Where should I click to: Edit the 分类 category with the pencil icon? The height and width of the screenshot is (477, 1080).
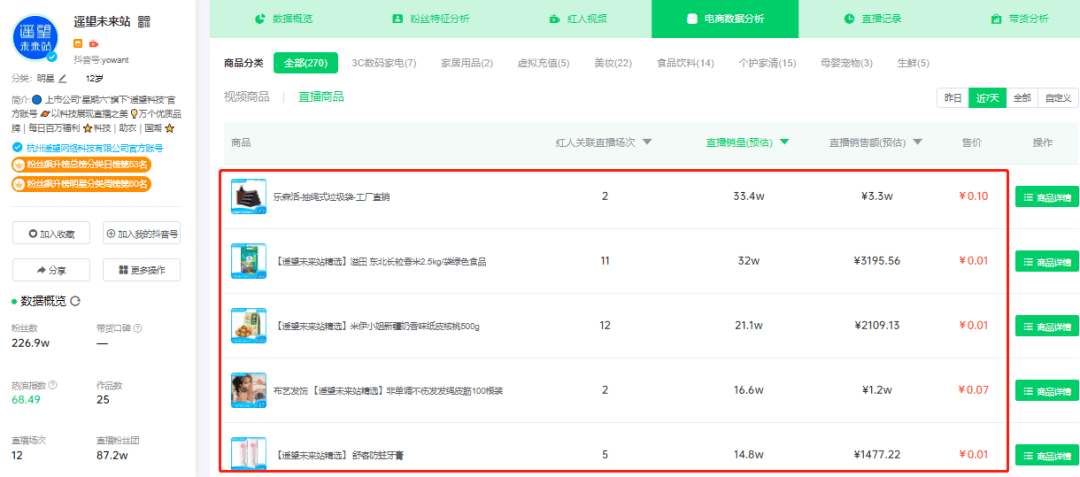coord(63,78)
